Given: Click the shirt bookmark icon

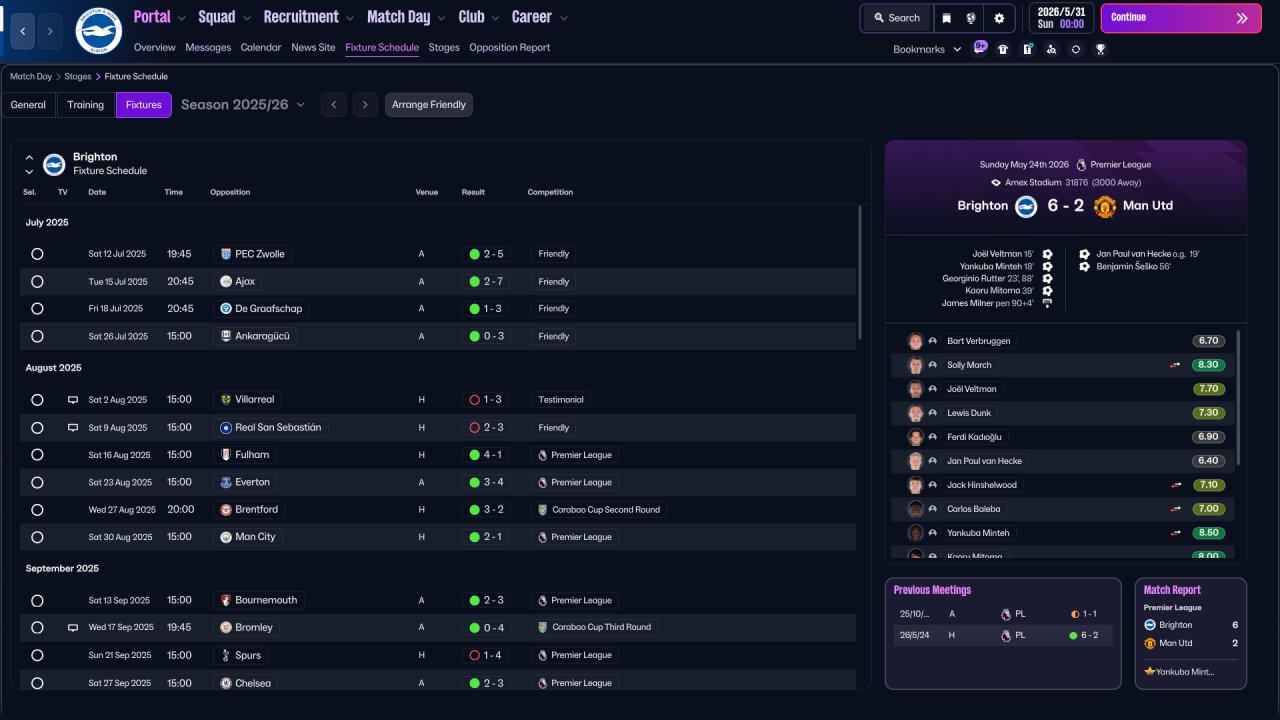Looking at the screenshot, I should point(1003,49).
